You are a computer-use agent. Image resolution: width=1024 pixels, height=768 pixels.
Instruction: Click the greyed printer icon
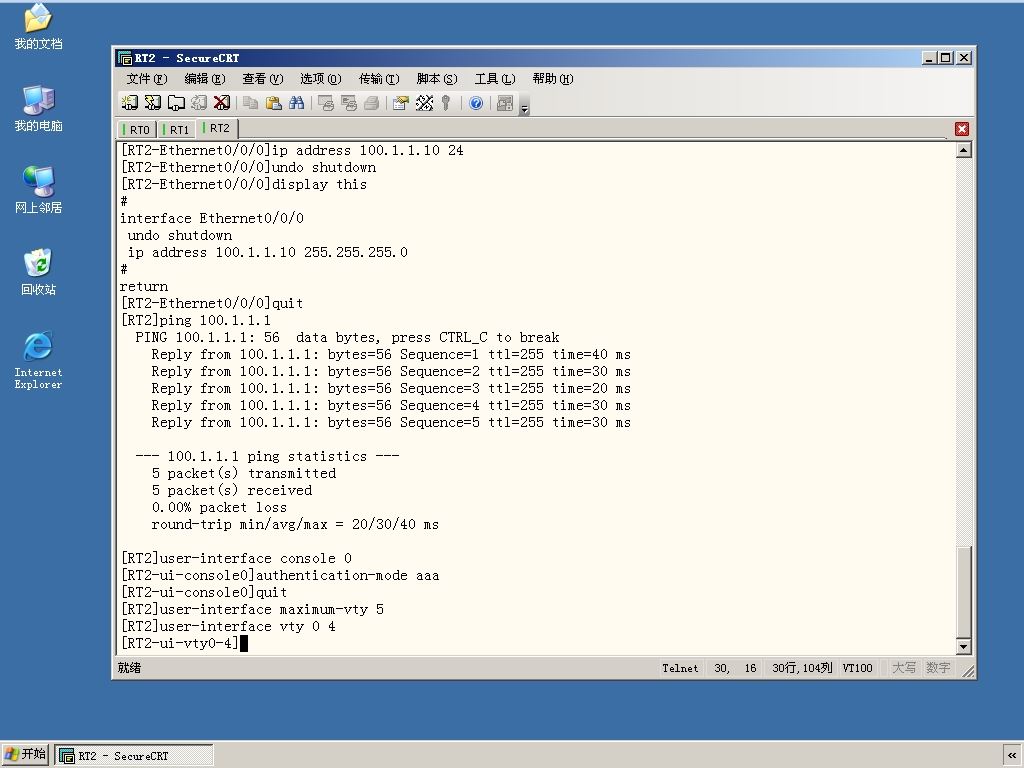[x=372, y=103]
